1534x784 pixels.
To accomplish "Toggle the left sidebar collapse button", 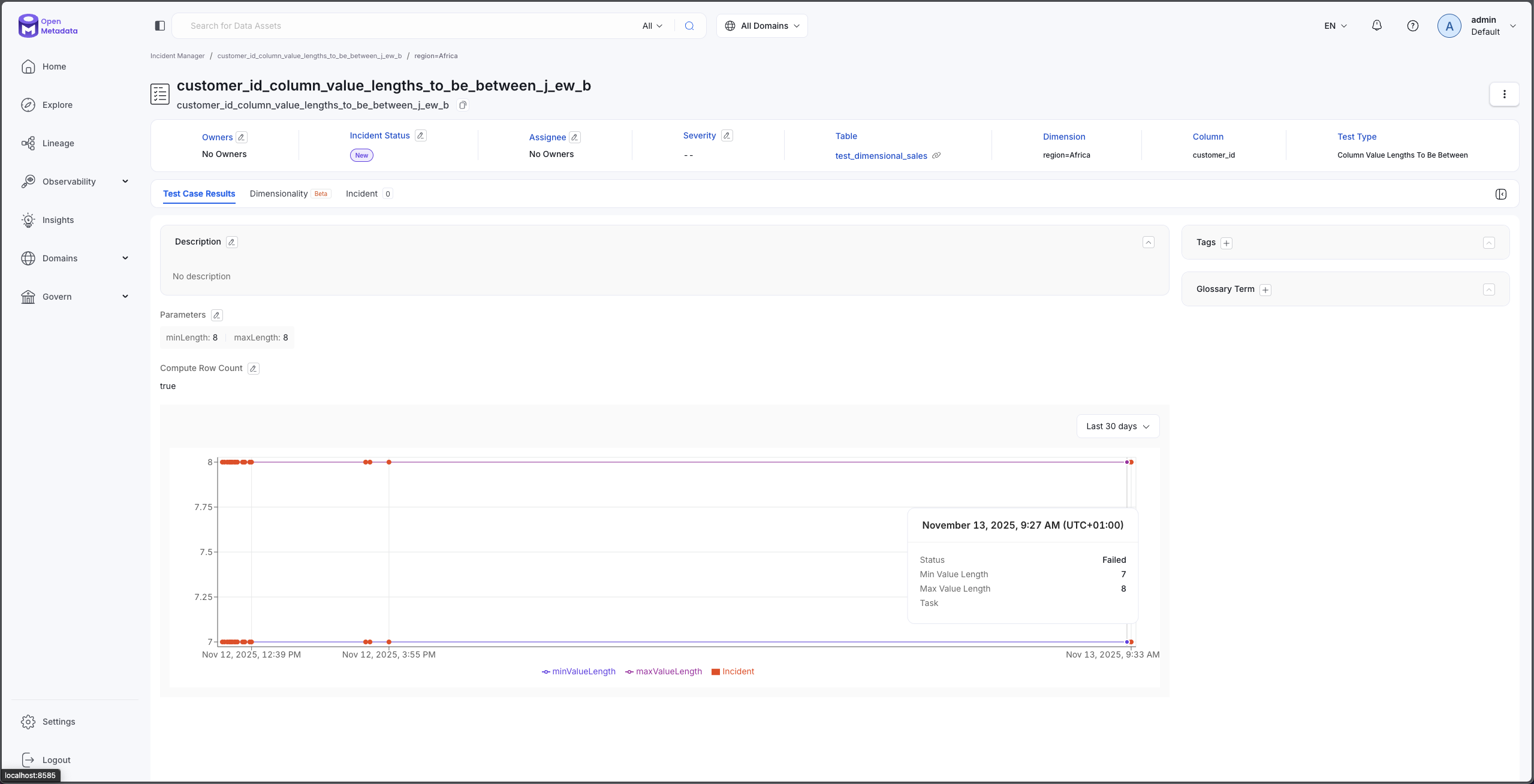I will tap(160, 26).
